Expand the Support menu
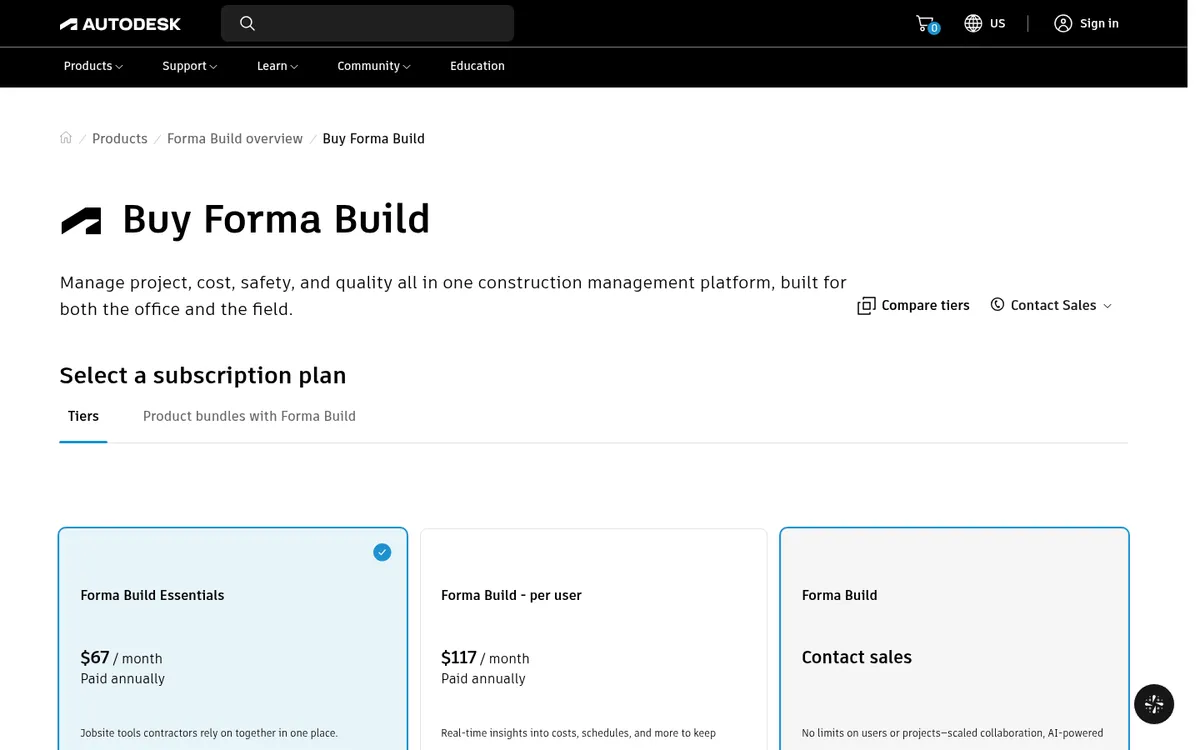Viewport: 1200px width, 750px height. pos(190,66)
